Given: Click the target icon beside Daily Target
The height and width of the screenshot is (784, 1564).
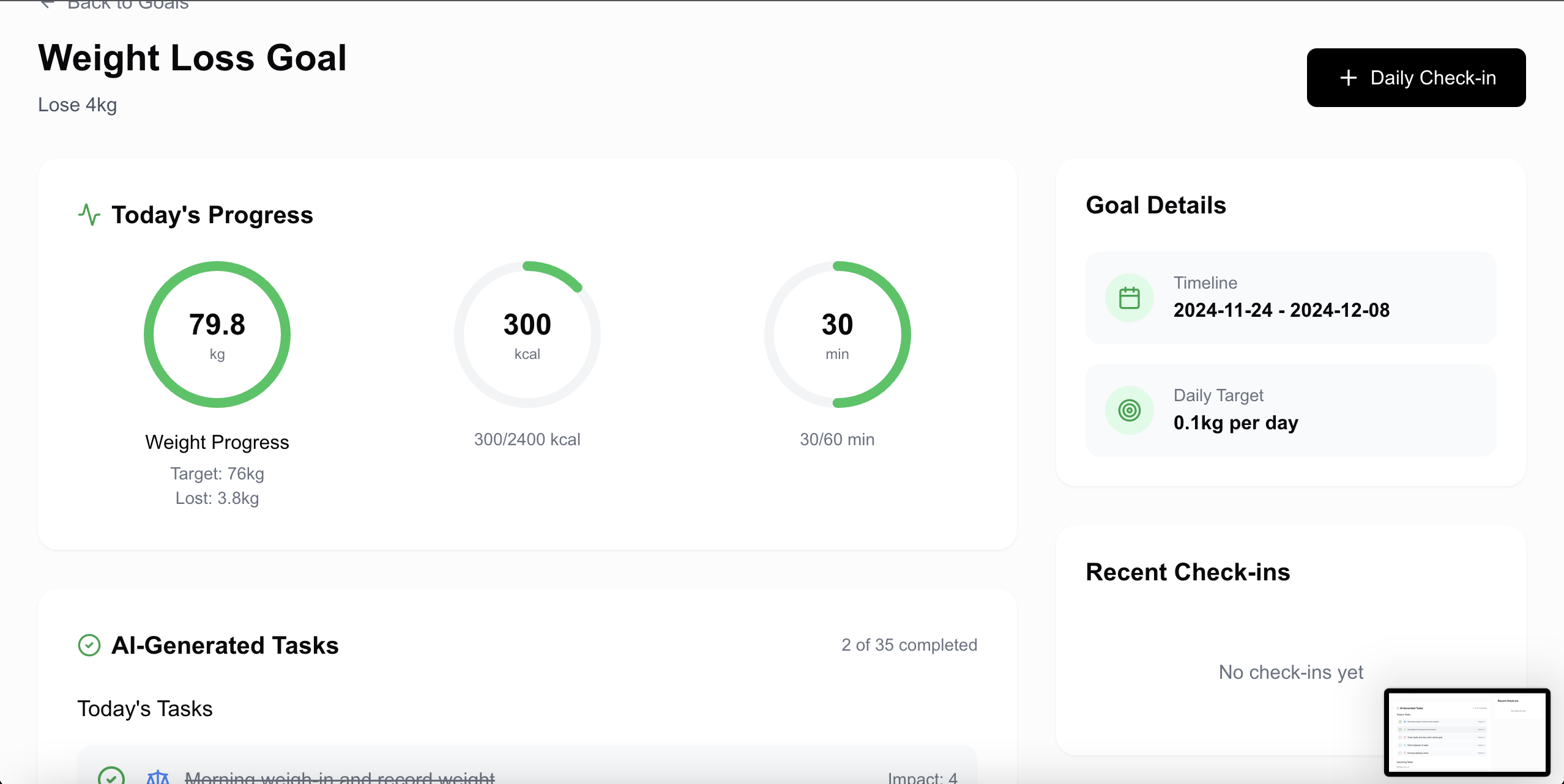Looking at the screenshot, I should 1129,410.
